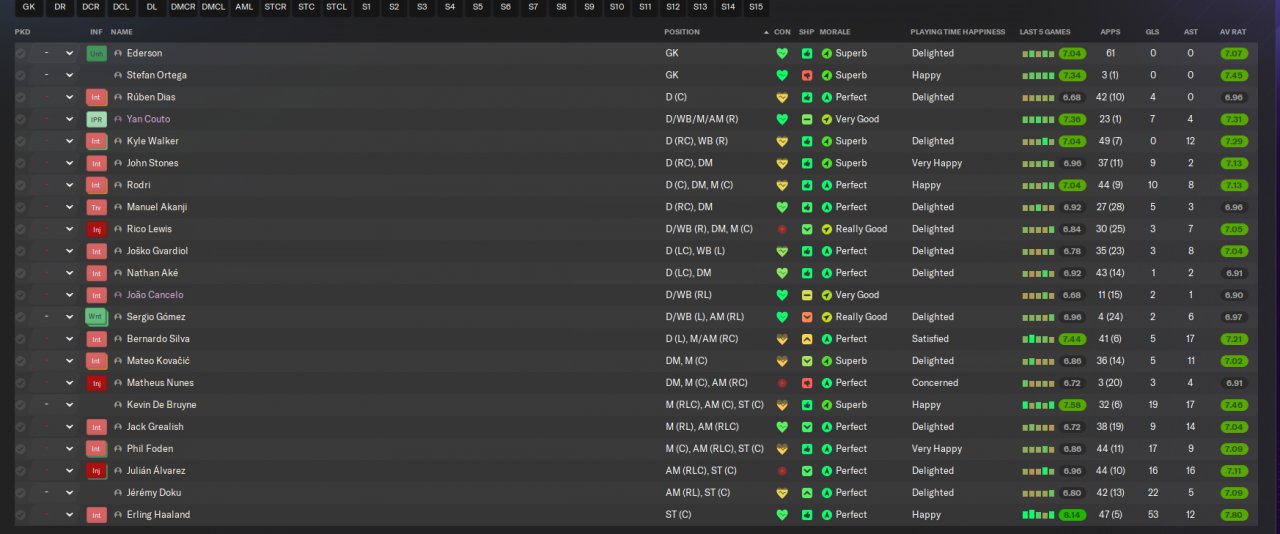Open the position dropdown arrow for Manuel Akanji
This screenshot has height=534, width=1280.
click(69, 207)
